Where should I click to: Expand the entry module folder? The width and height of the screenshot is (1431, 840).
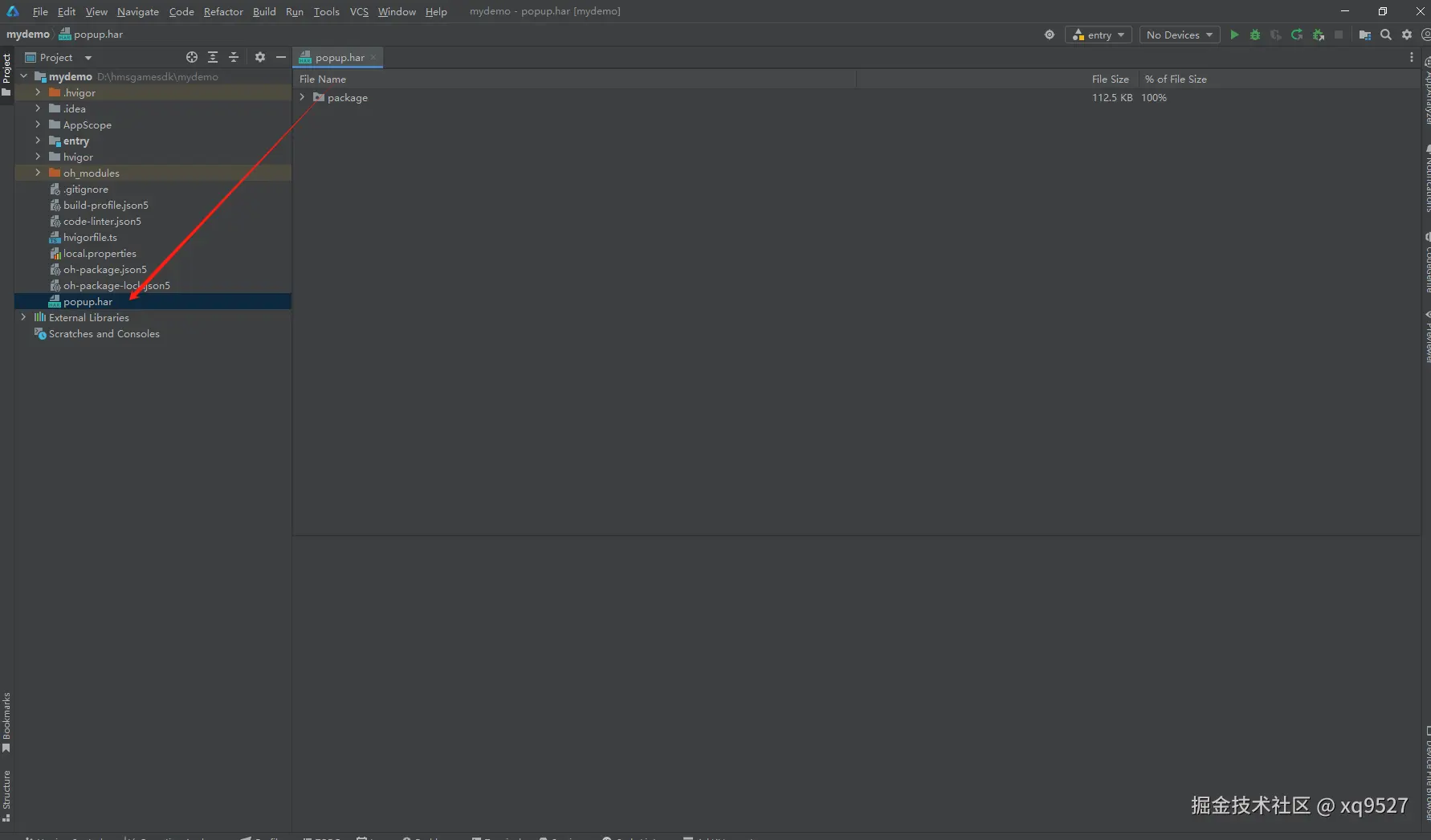38,141
